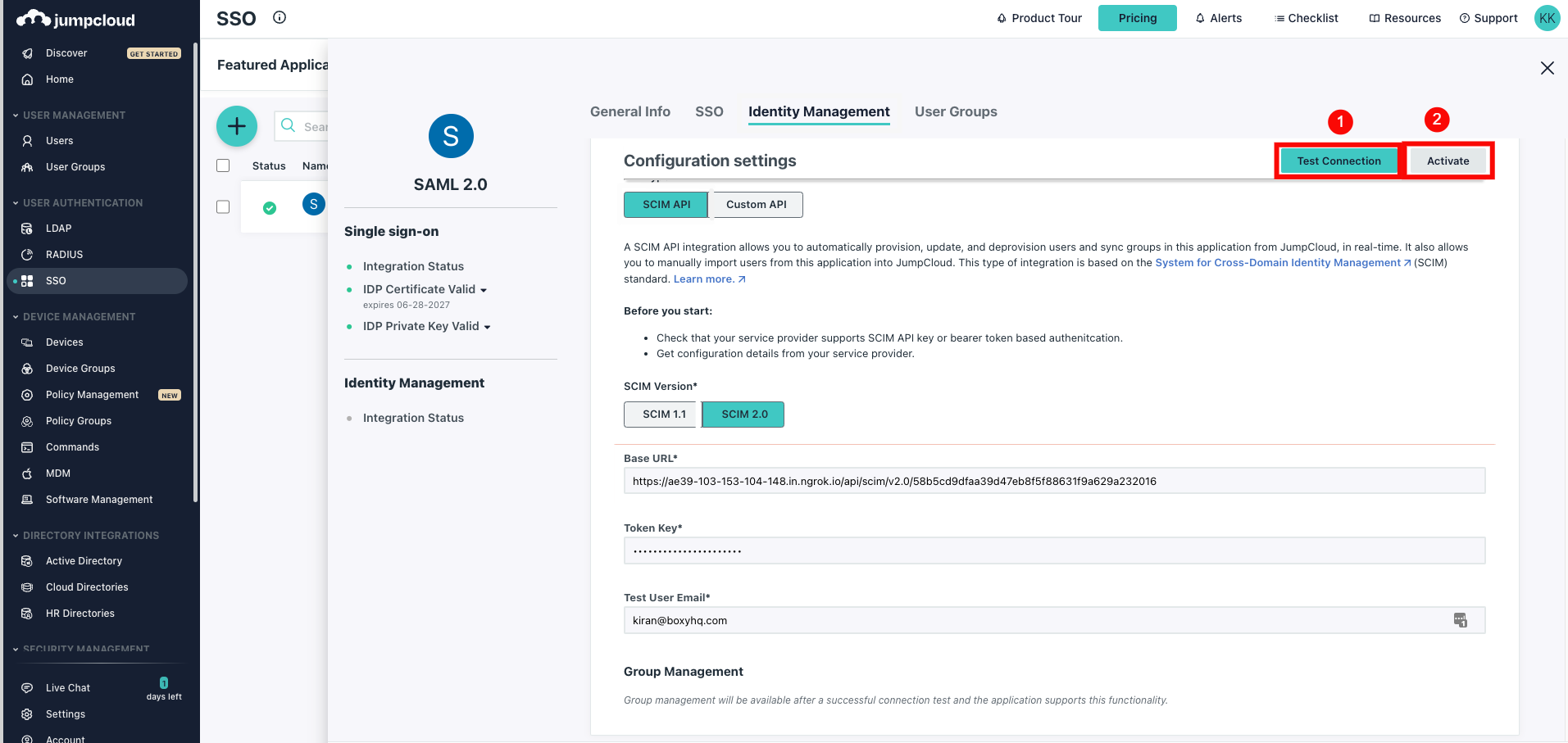Add a new application with plus button
The image size is (1568, 743).
pyautogui.click(x=237, y=126)
